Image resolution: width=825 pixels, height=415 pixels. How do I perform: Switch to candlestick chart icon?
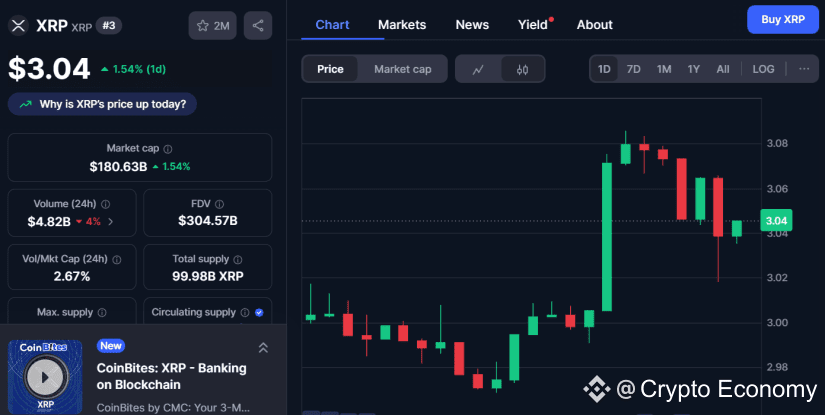[522, 69]
